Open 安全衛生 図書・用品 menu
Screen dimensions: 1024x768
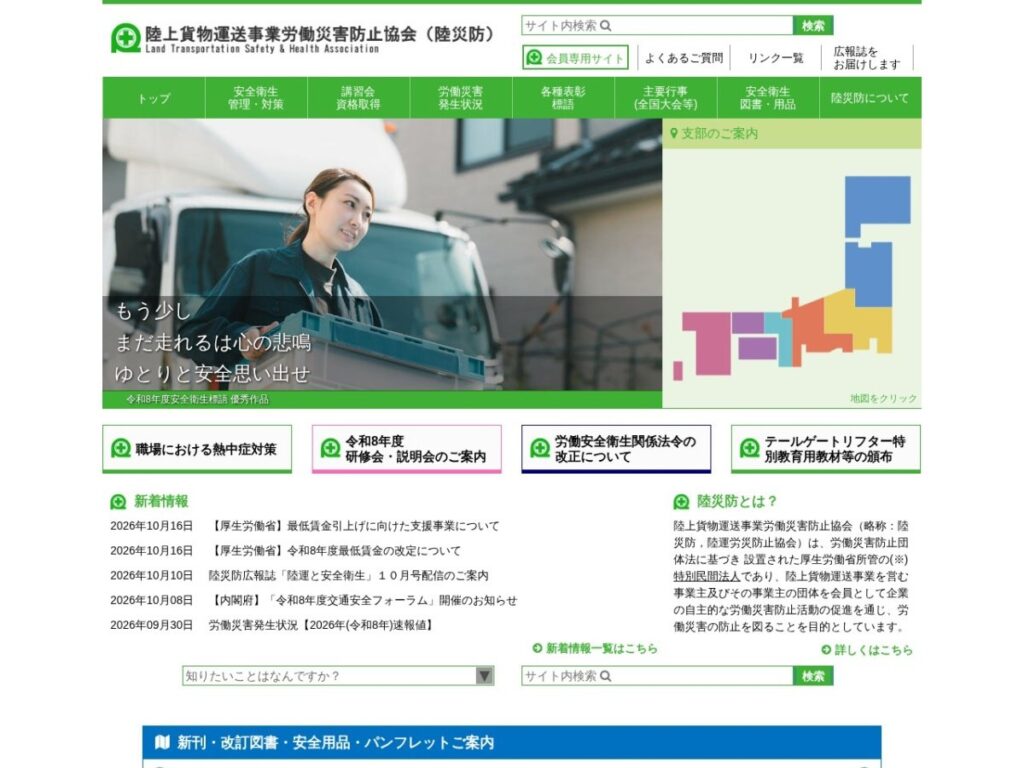coord(769,98)
